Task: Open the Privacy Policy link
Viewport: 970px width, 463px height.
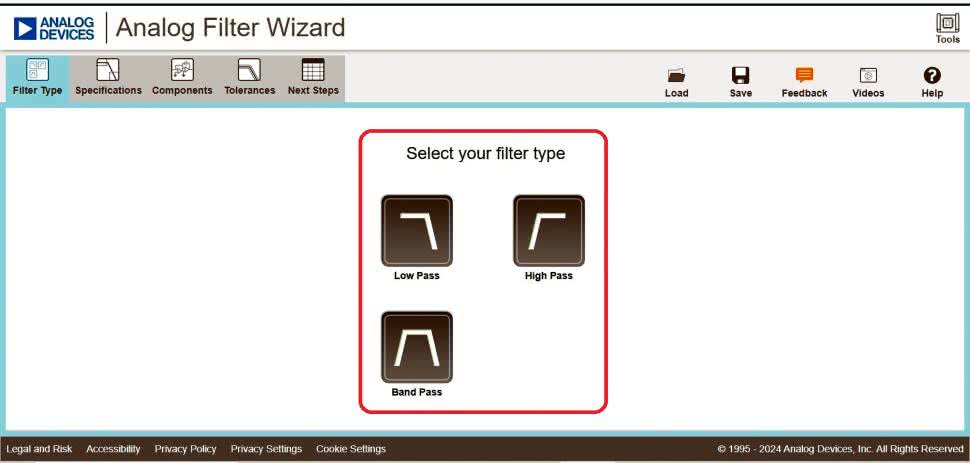Action: (x=185, y=449)
